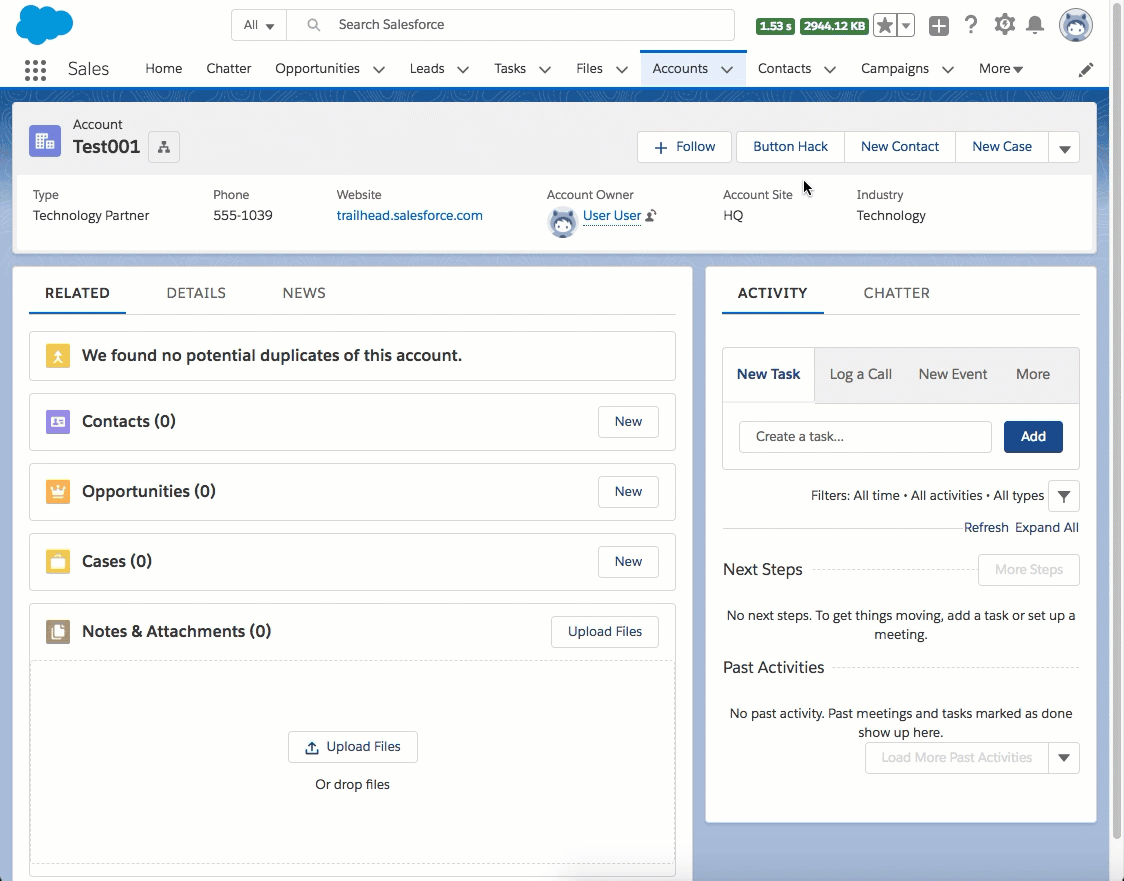The image size is (1124, 881).
Task: Select the ACTIVITY tab
Action: (x=772, y=293)
